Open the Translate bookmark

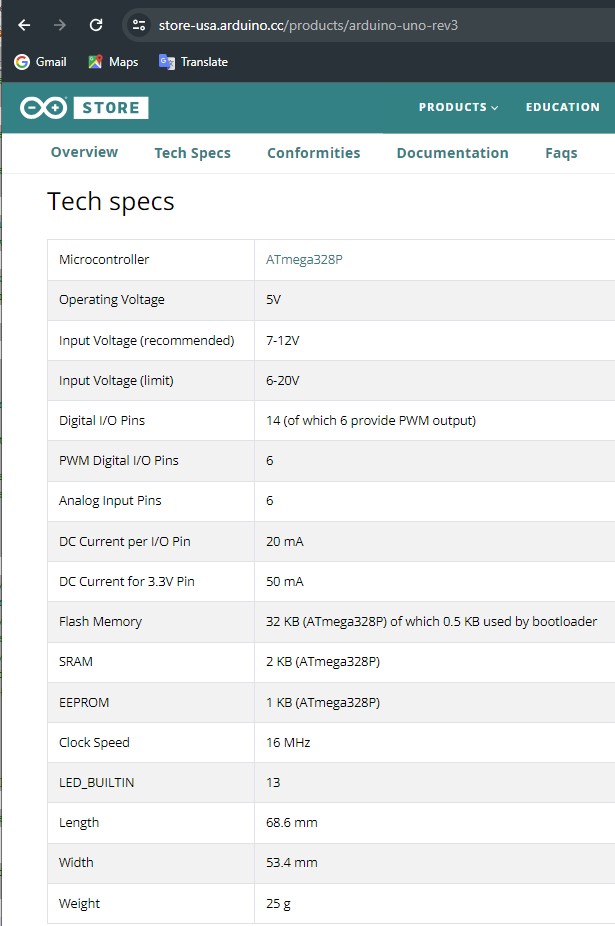[x=193, y=62]
